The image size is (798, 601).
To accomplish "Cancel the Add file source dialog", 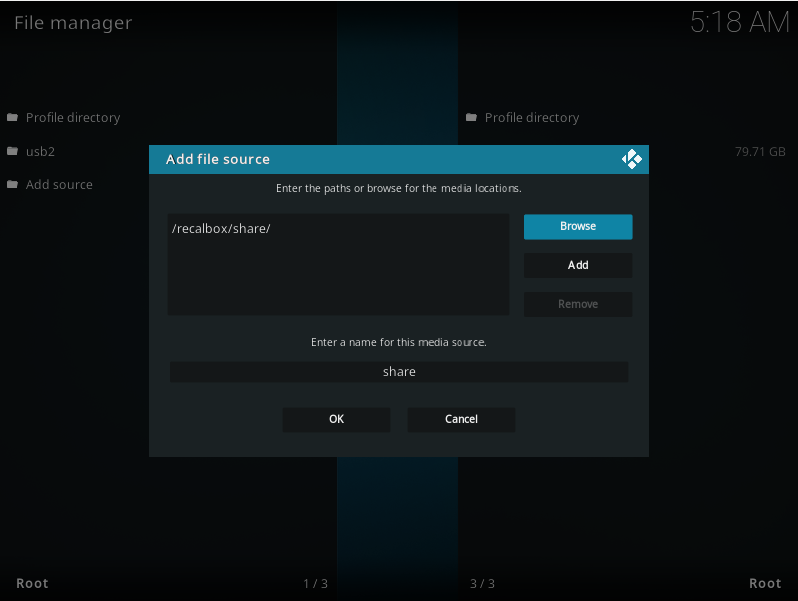I will [461, 419].
